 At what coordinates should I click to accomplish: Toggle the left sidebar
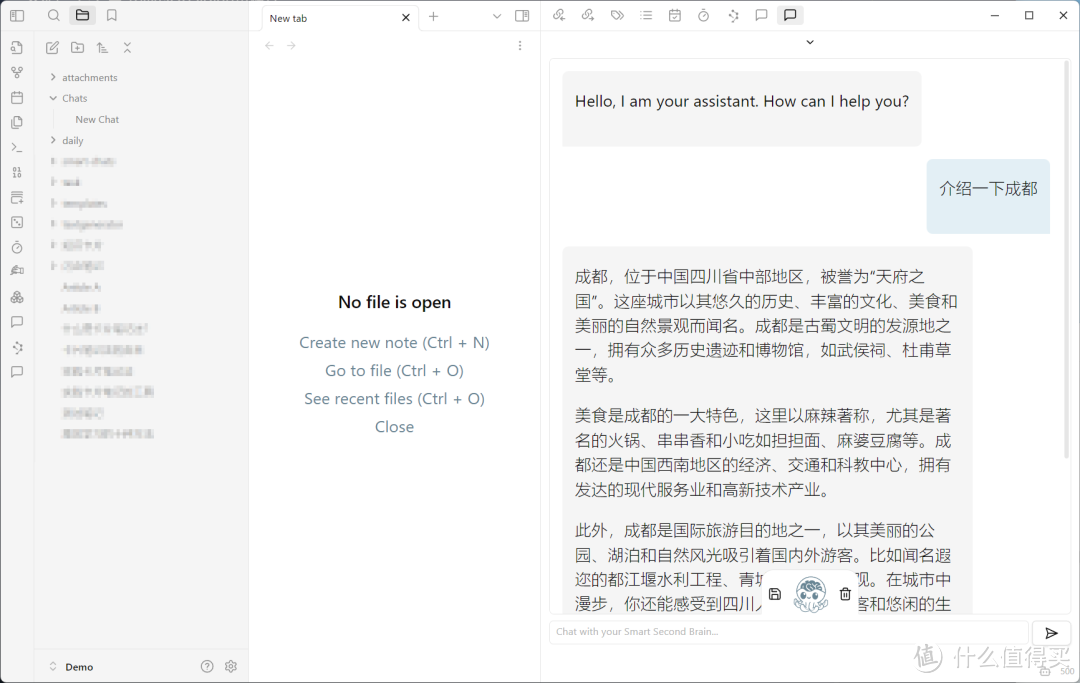[x=17, y=15]
